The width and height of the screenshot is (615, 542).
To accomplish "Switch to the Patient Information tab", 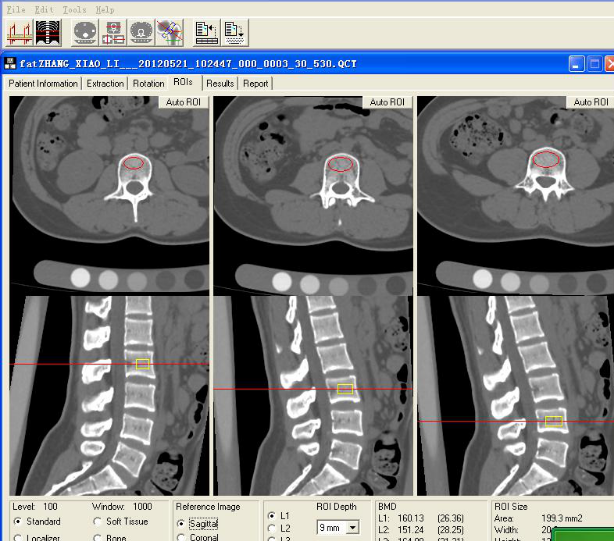I will coord(43,84).
